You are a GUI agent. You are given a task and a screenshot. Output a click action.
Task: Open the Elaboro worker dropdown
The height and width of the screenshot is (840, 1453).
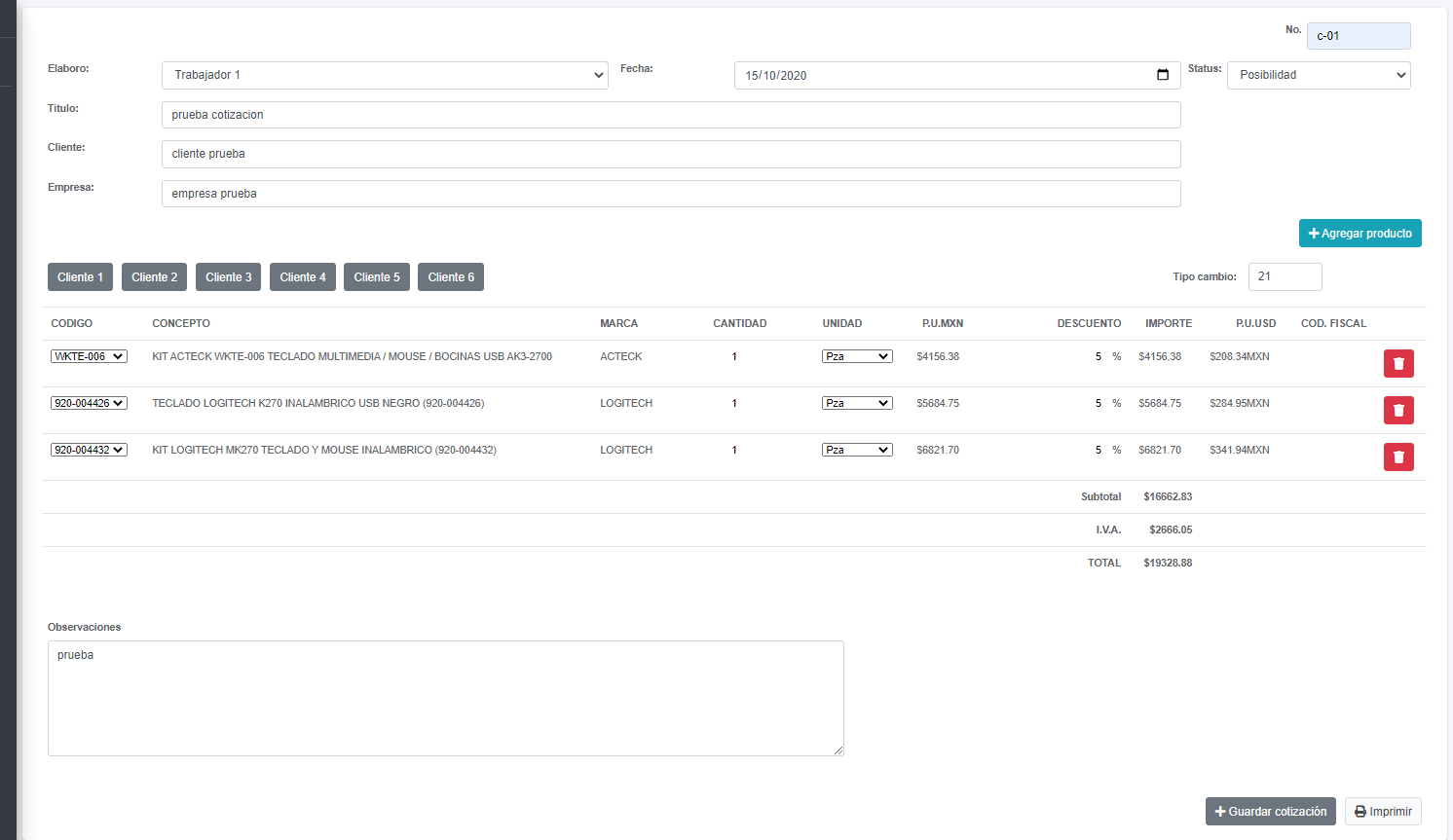tap(385, 75)
